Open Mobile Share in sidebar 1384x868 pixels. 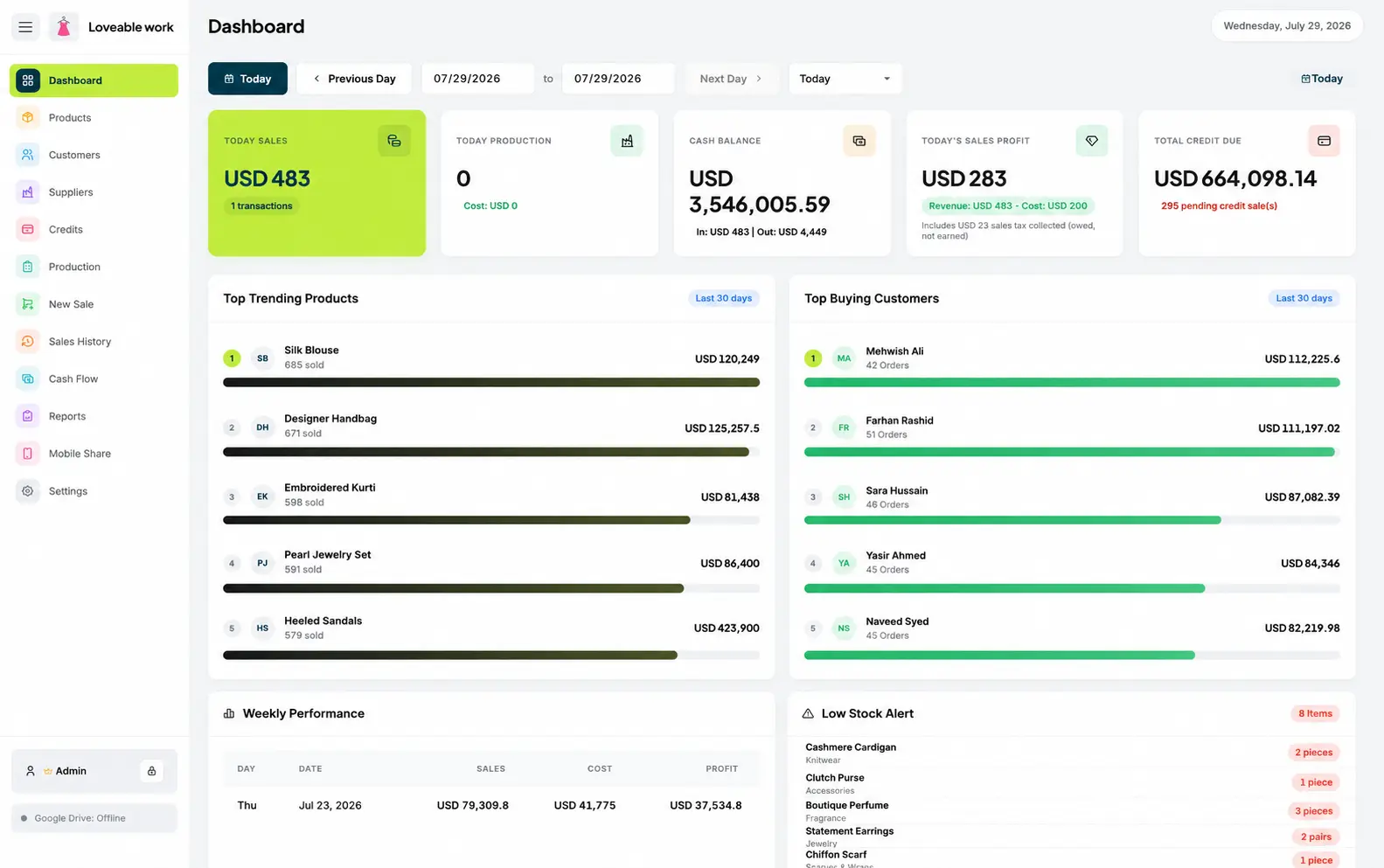point(94,454)
